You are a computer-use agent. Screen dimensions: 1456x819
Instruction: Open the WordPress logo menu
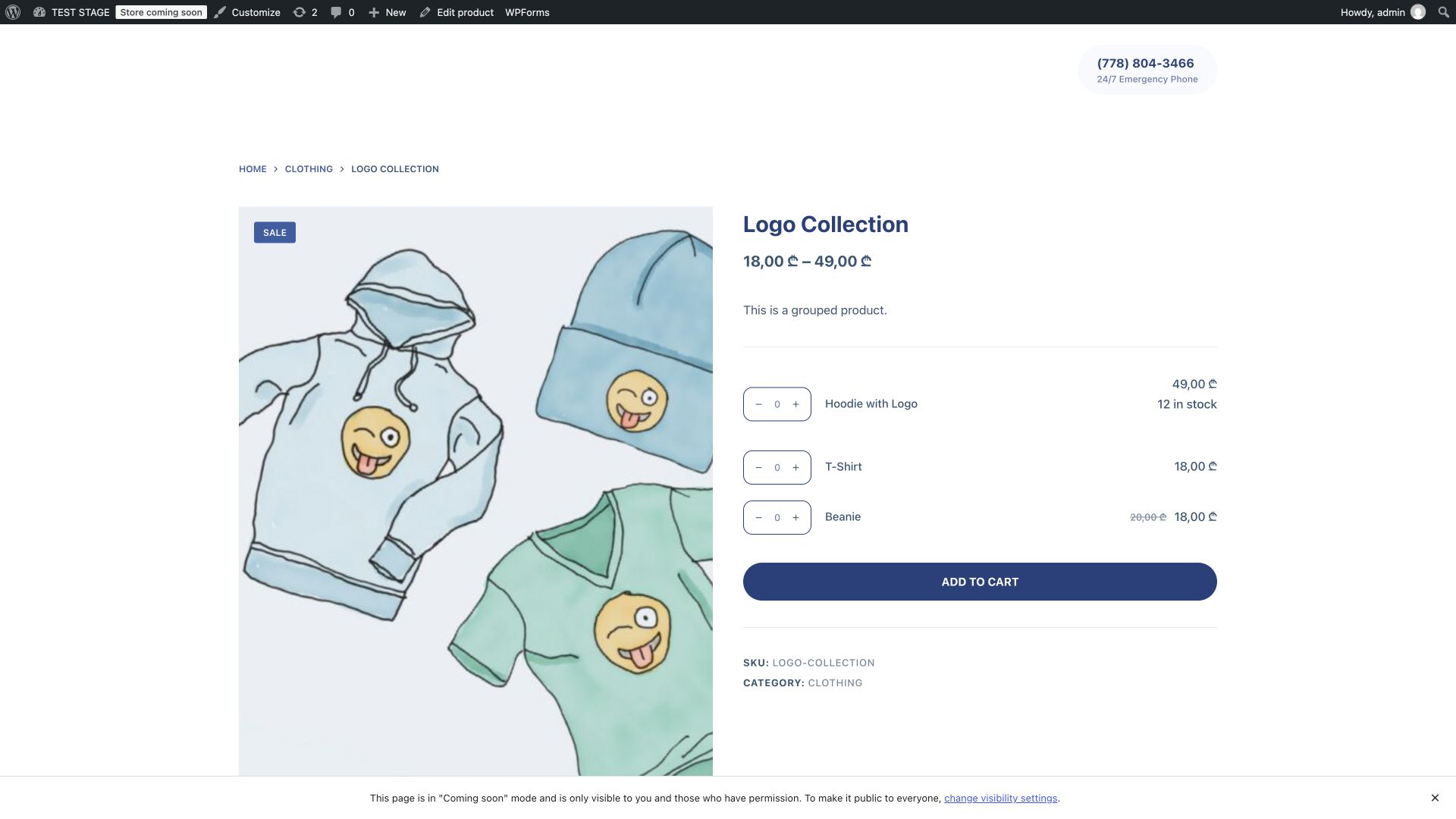pos(13,12)
